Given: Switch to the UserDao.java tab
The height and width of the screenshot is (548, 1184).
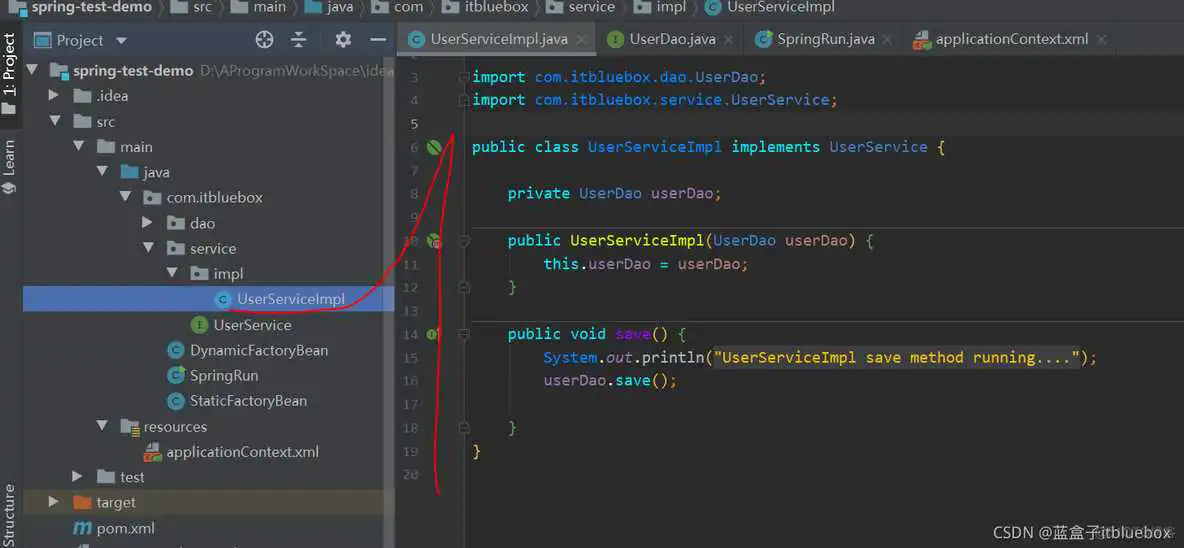Looking at the screenshot, I should point(671,40).
